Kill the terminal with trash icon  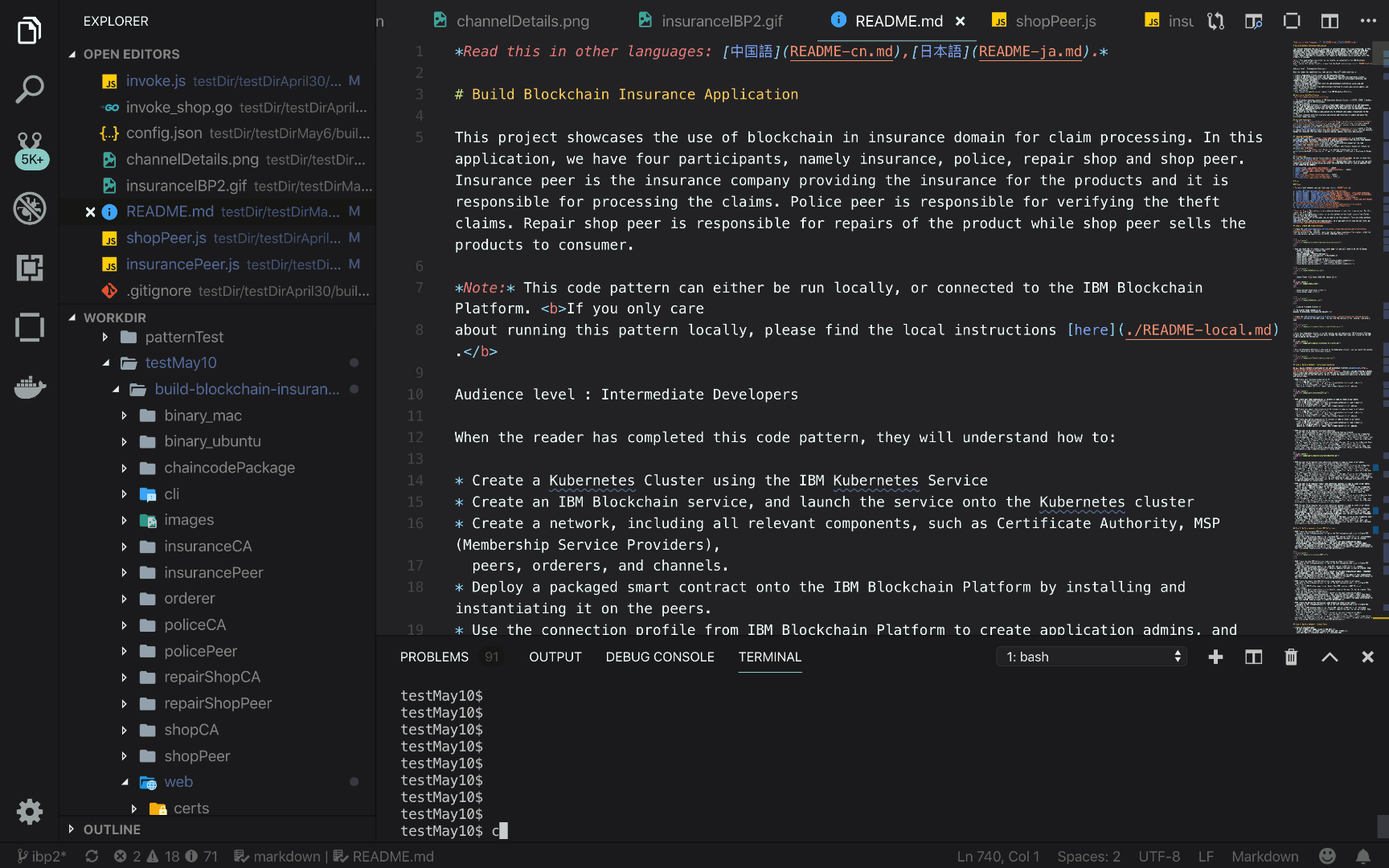(x=1291, y=657)
